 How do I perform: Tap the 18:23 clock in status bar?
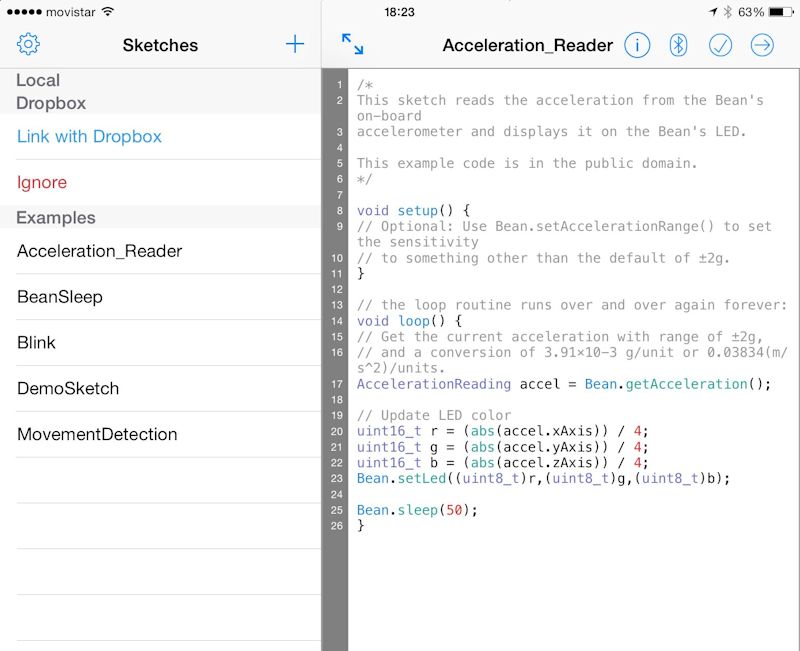(x=399, y=12)
